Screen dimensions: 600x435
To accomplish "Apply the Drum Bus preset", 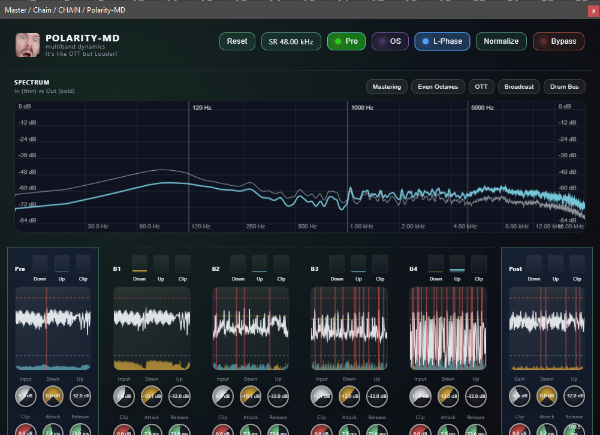I will (x=565, y=86).
